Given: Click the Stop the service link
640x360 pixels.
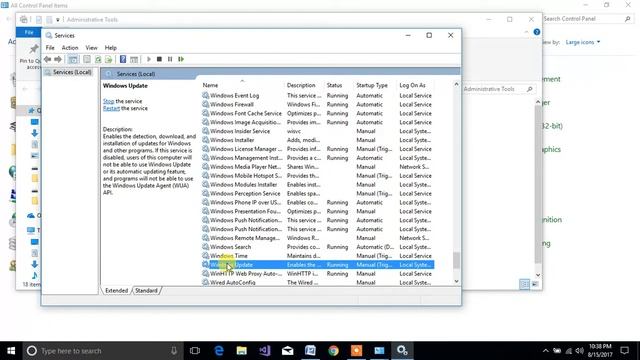Looking at the screenshot, I should click(x=109, y=101).
